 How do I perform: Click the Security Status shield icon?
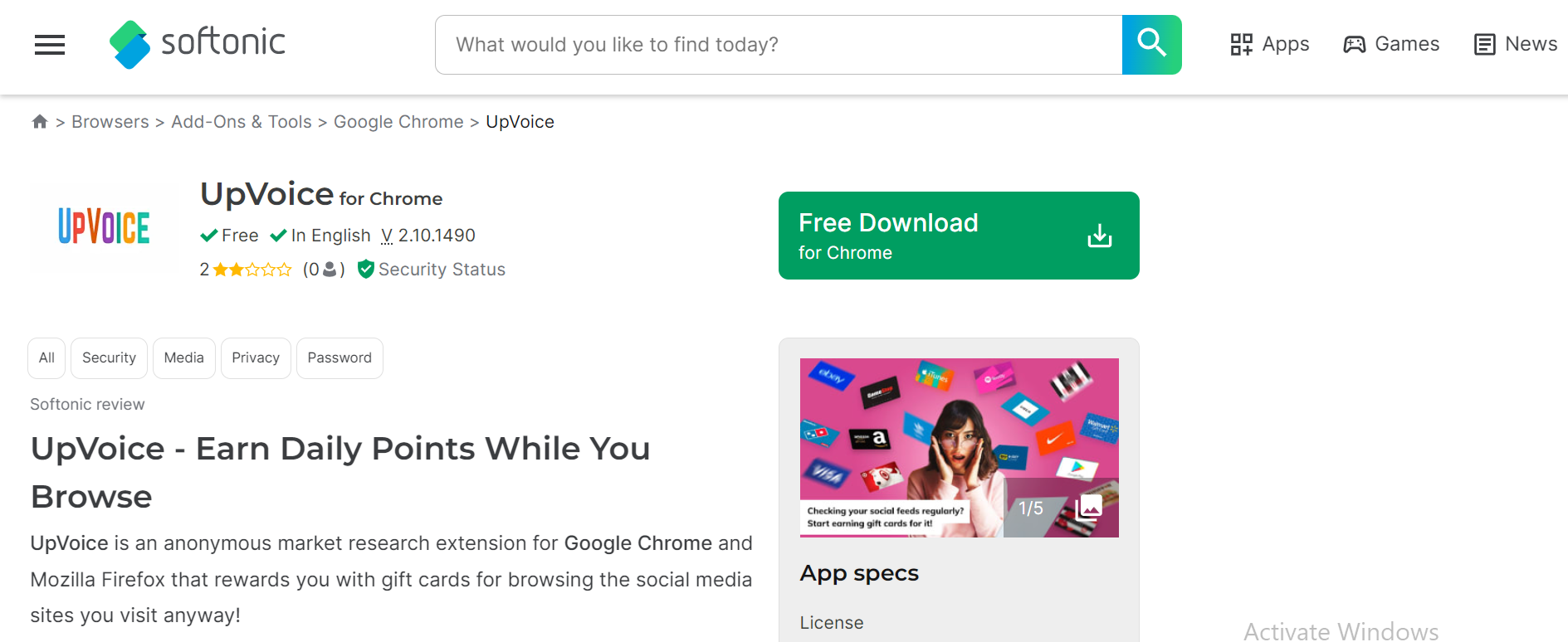coord(366,270)
